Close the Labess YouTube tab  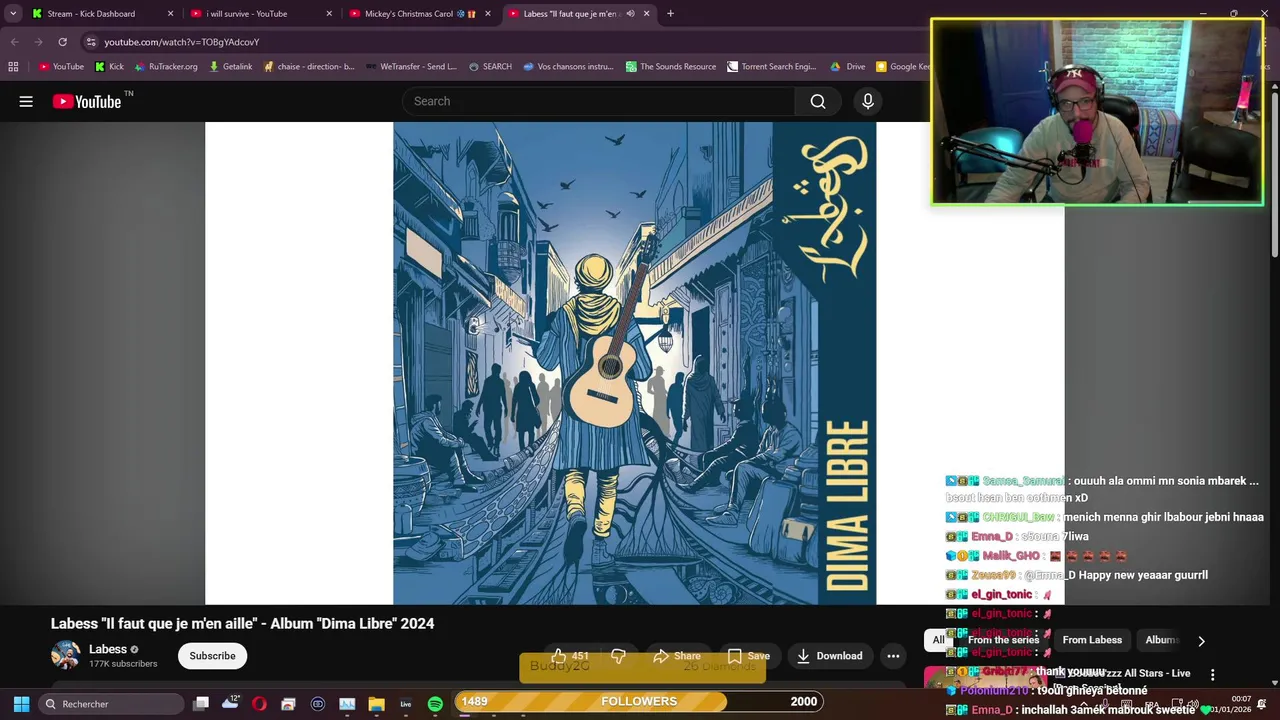[646, 14]
